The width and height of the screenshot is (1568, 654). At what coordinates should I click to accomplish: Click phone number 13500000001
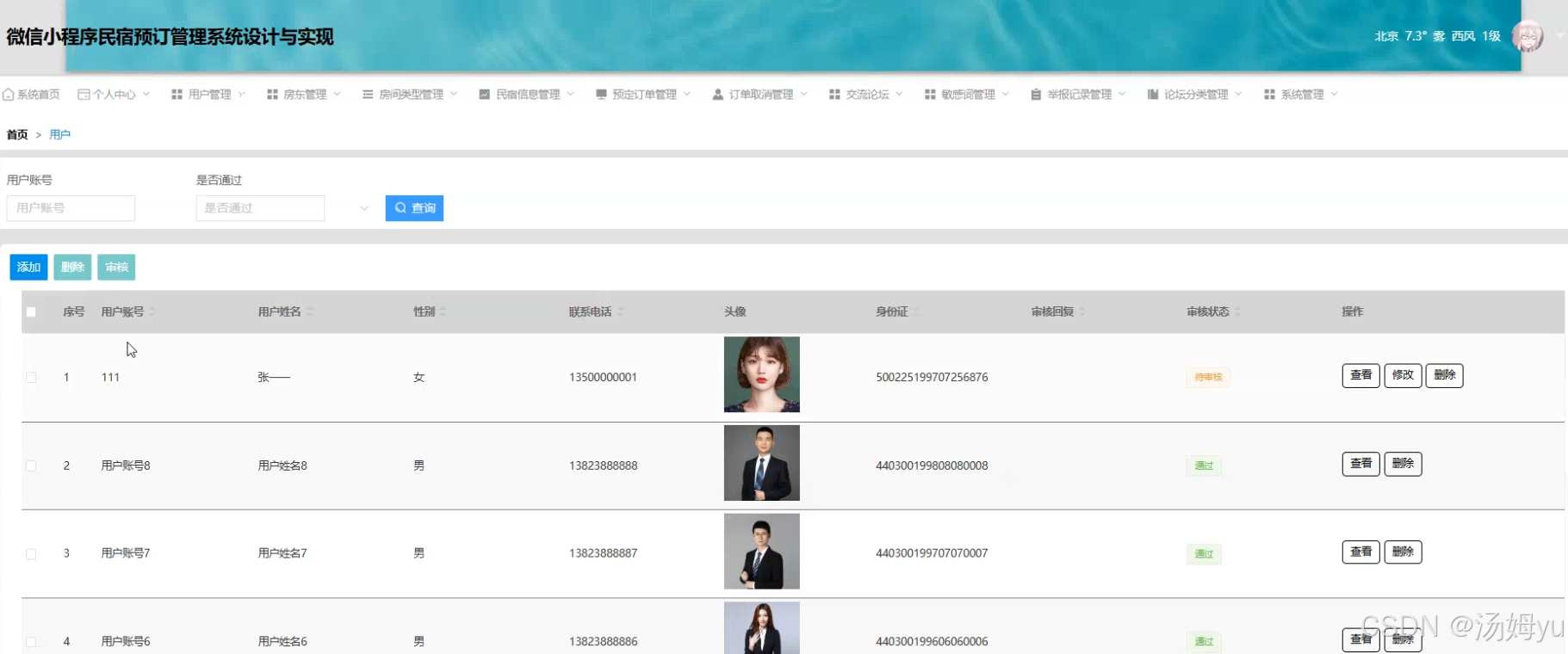click(603, 377)
